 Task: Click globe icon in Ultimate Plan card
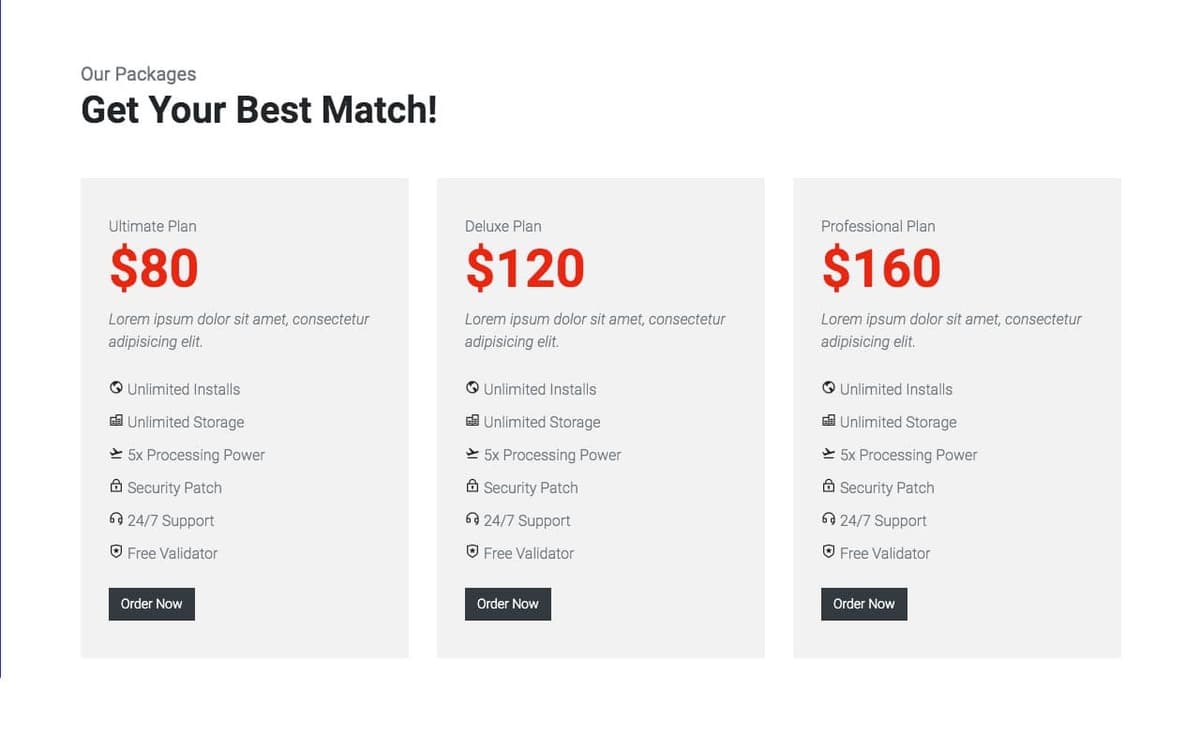116,388
